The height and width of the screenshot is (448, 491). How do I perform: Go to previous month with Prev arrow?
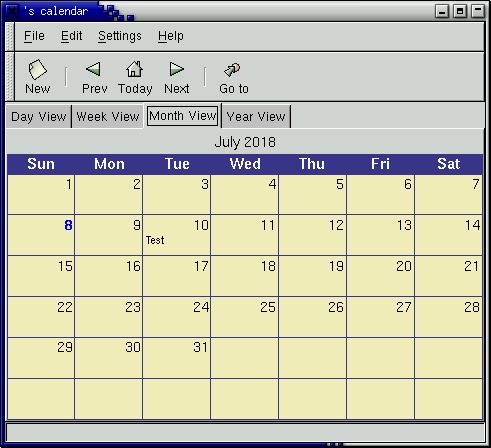(x=94, y=77)
